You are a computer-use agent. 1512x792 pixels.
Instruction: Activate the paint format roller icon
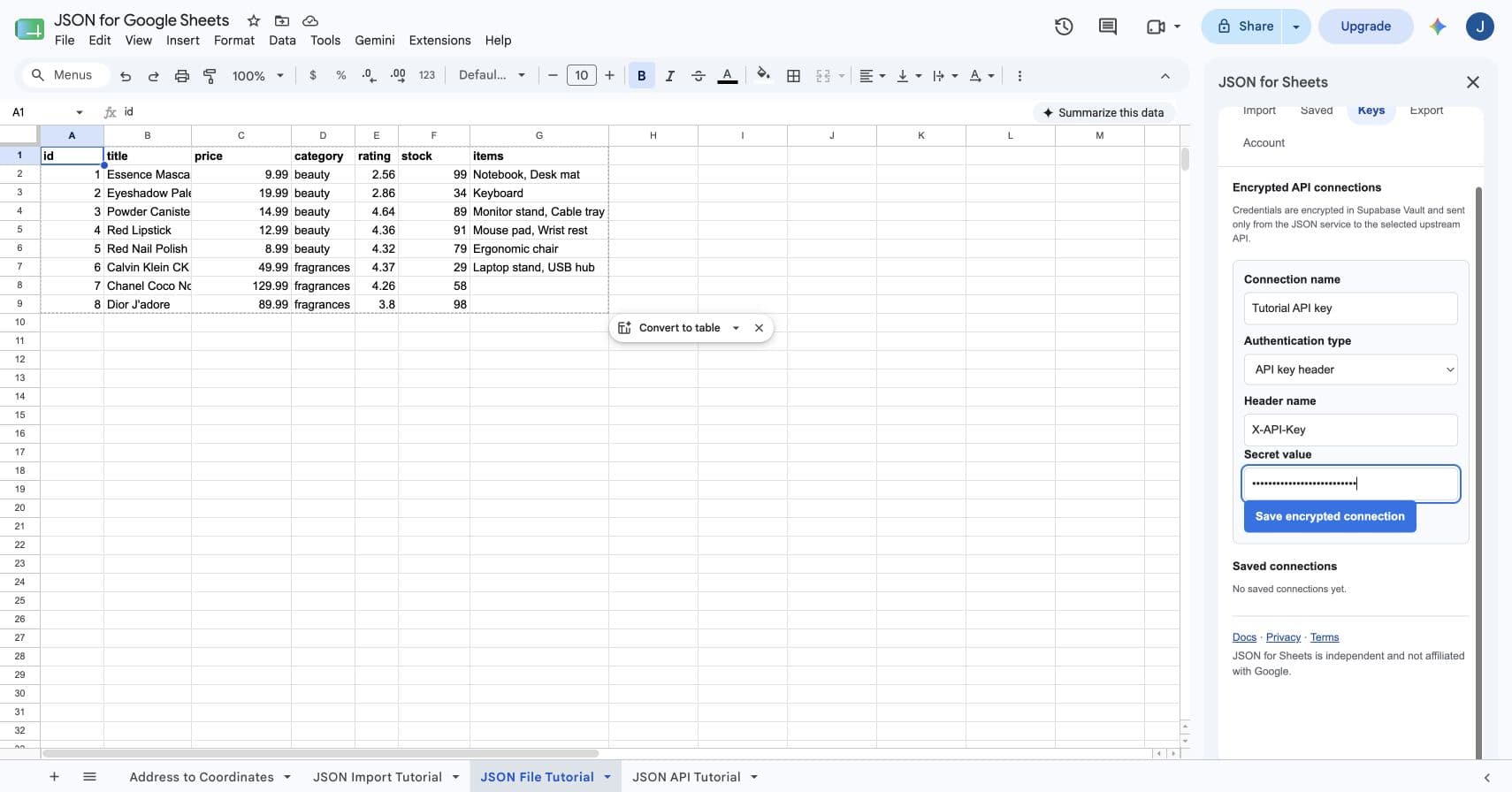[x=210, y=76]
